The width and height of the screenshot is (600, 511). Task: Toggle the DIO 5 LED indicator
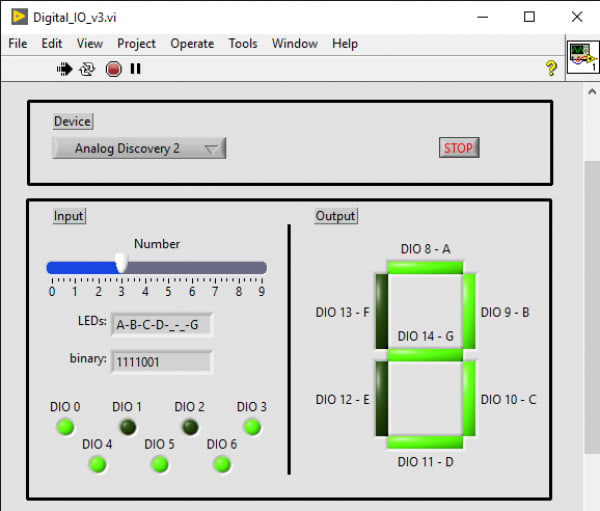pyautogui.click(x=160, y=464)
